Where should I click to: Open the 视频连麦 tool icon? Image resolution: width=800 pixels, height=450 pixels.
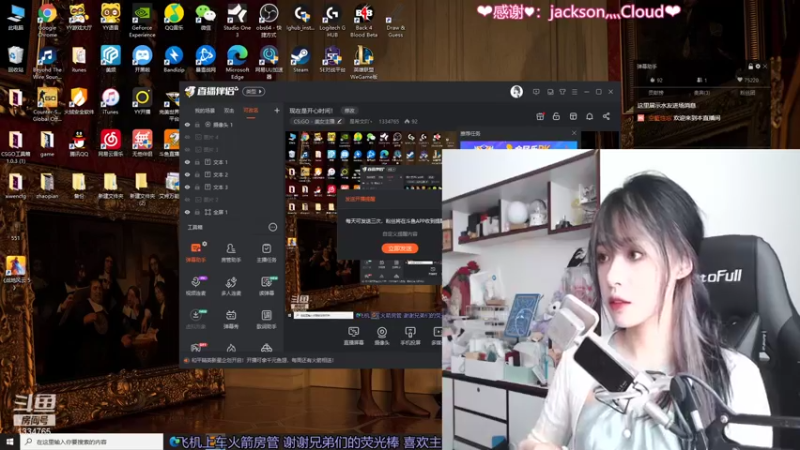coord(196,286)
